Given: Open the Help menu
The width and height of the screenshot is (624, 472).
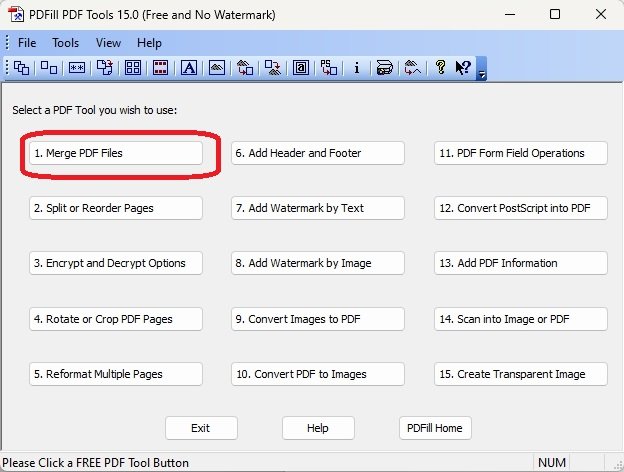Looking at the screenshot, I should 149,43.
